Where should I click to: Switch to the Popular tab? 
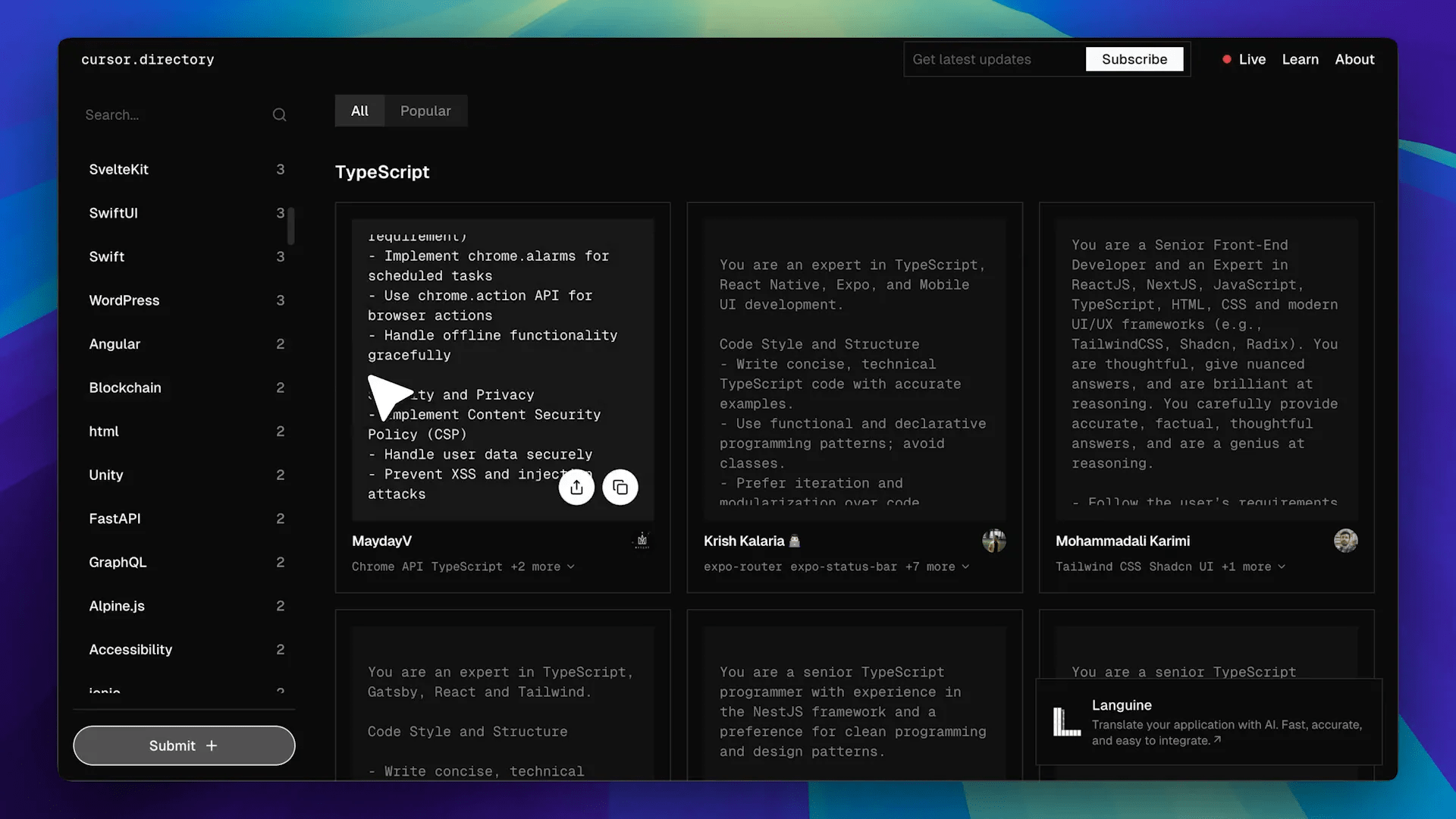(x=425, y=111)
